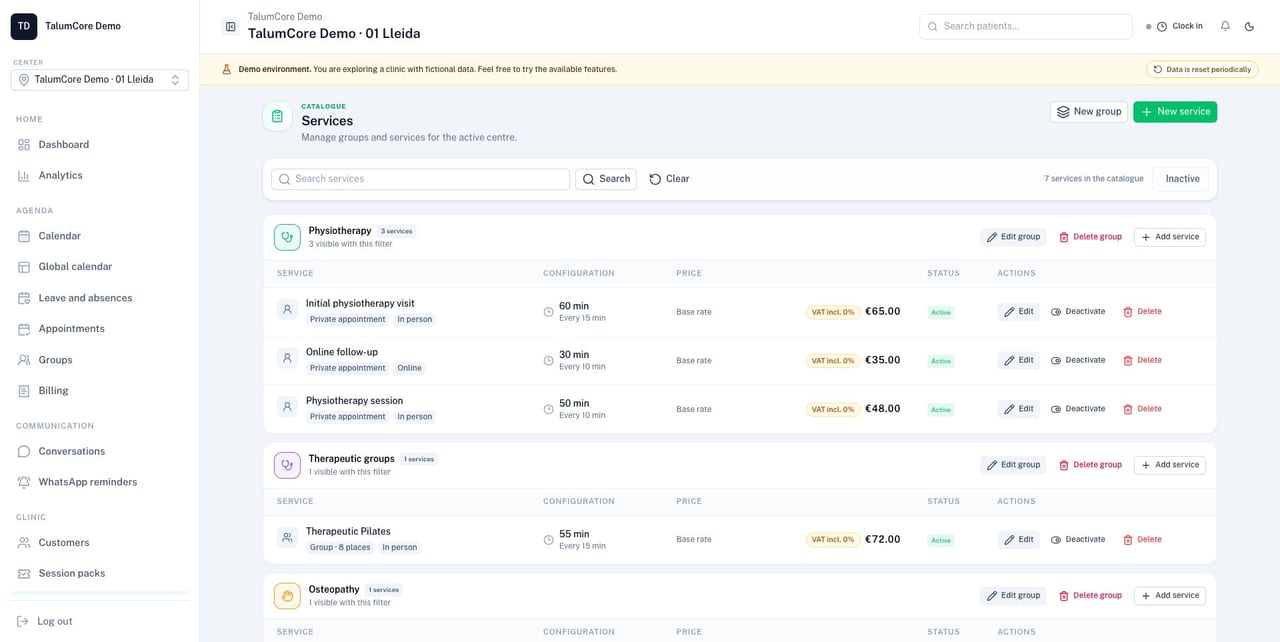Screen dimensions: 1280x642
Task: Open Appointments in the sidebar
Action: tap(71, 329)
